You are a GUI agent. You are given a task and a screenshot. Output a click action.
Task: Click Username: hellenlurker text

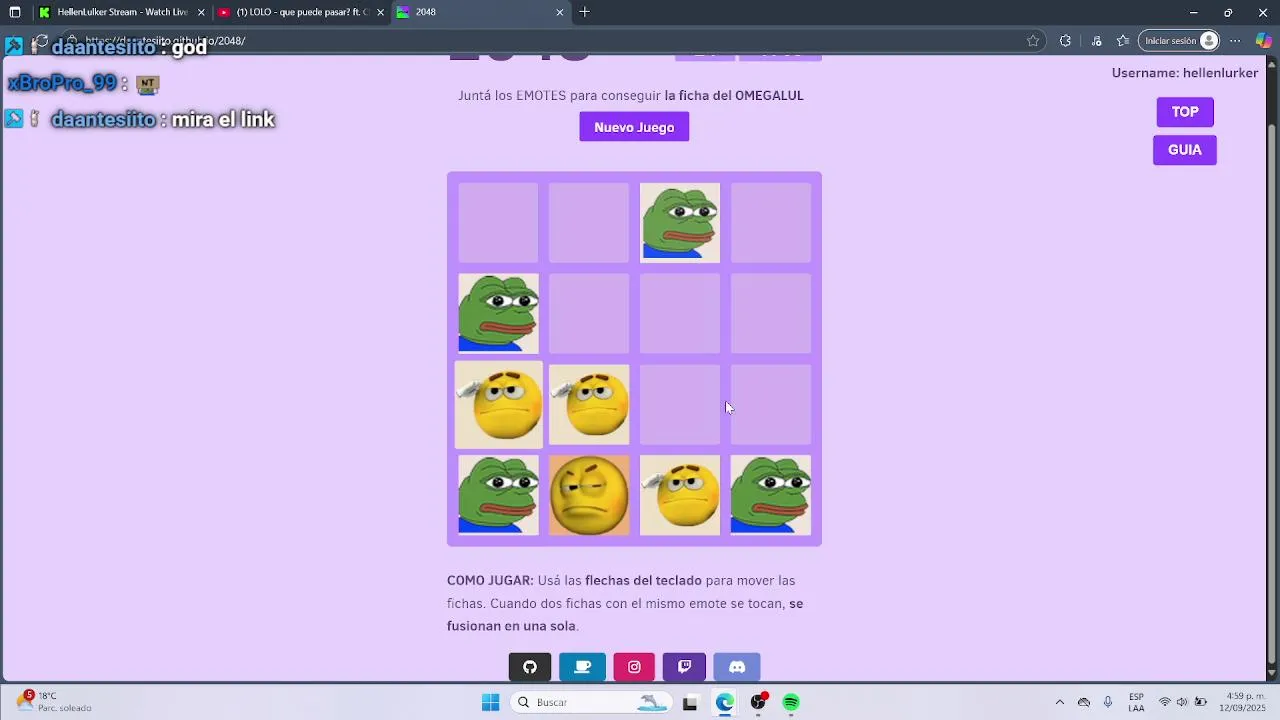(1185, 73)
